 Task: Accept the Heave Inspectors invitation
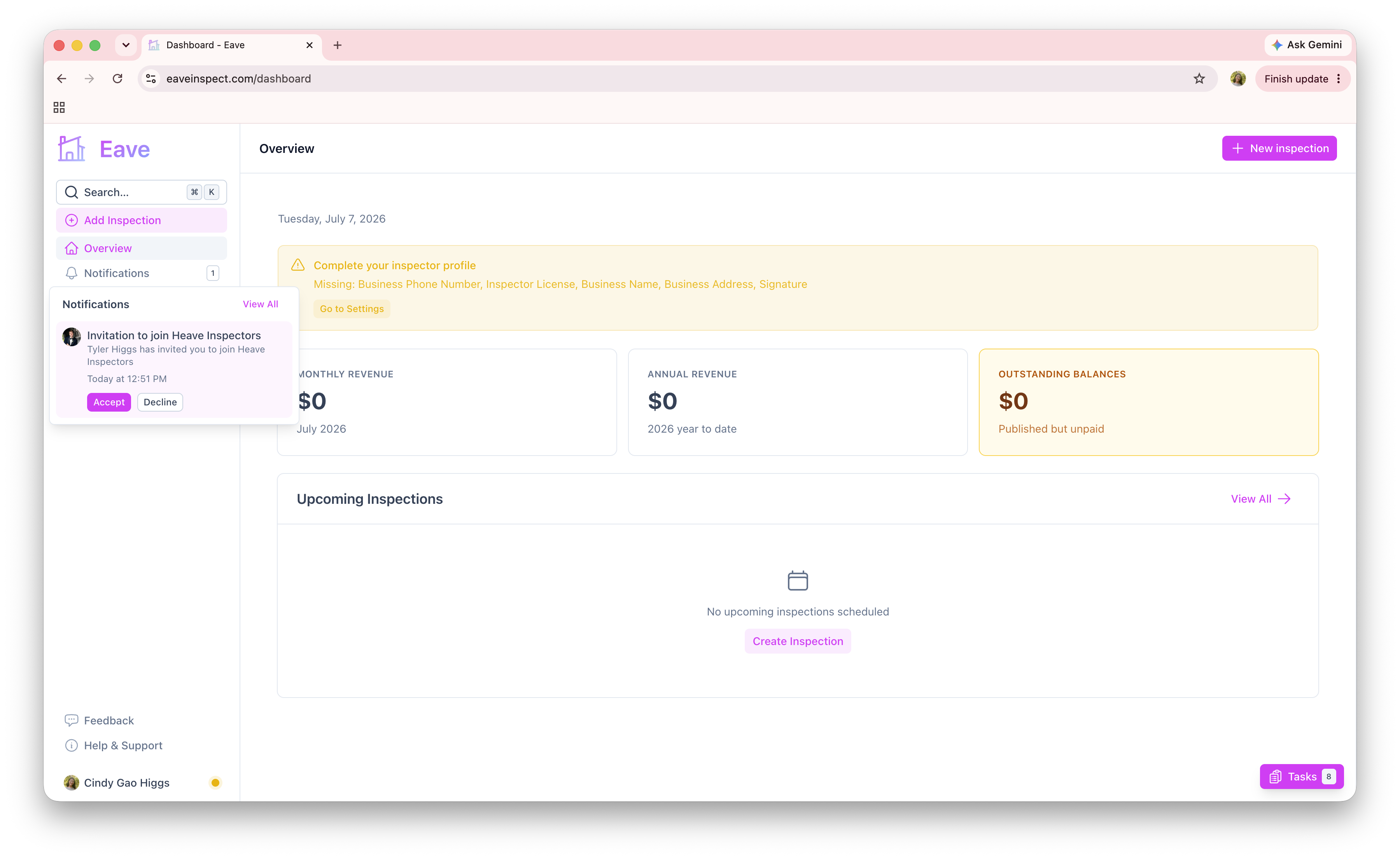pos(109,403)
